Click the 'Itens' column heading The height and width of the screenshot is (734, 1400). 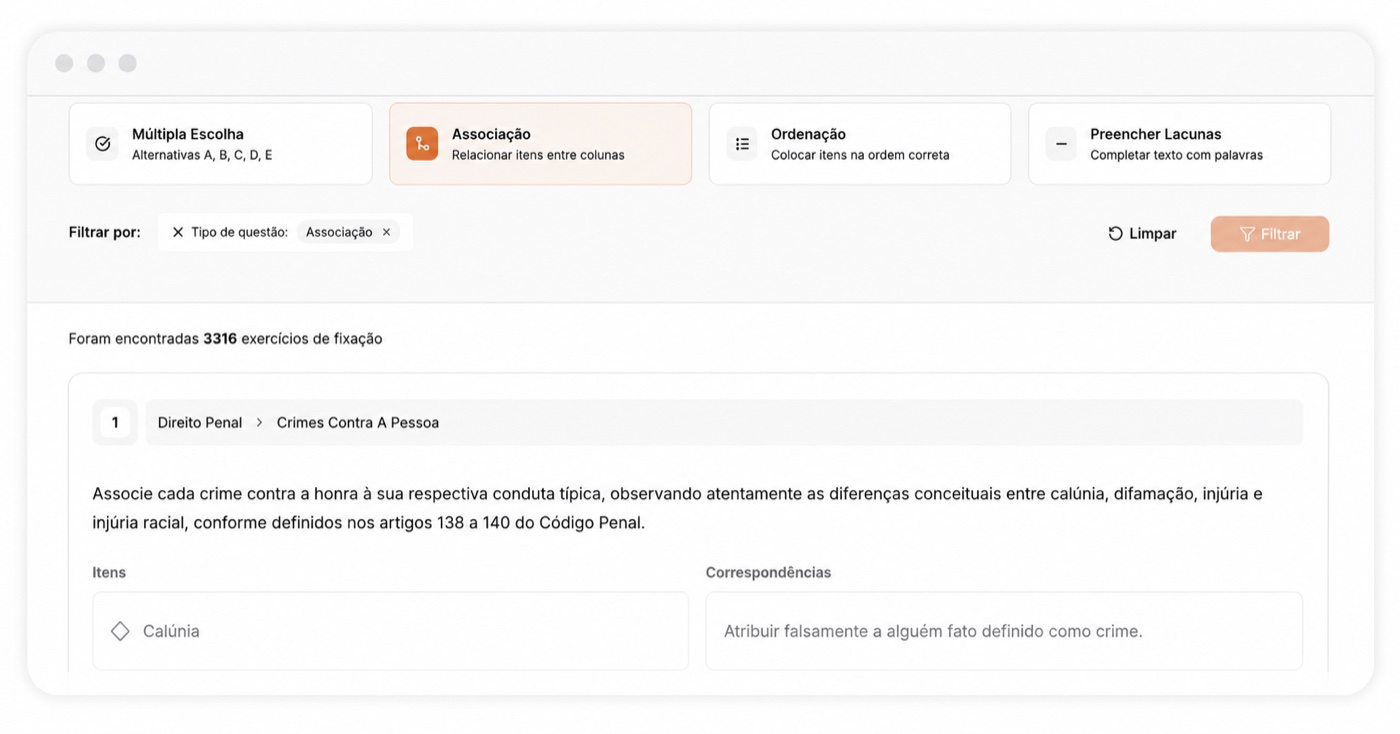tap(109, 573)
